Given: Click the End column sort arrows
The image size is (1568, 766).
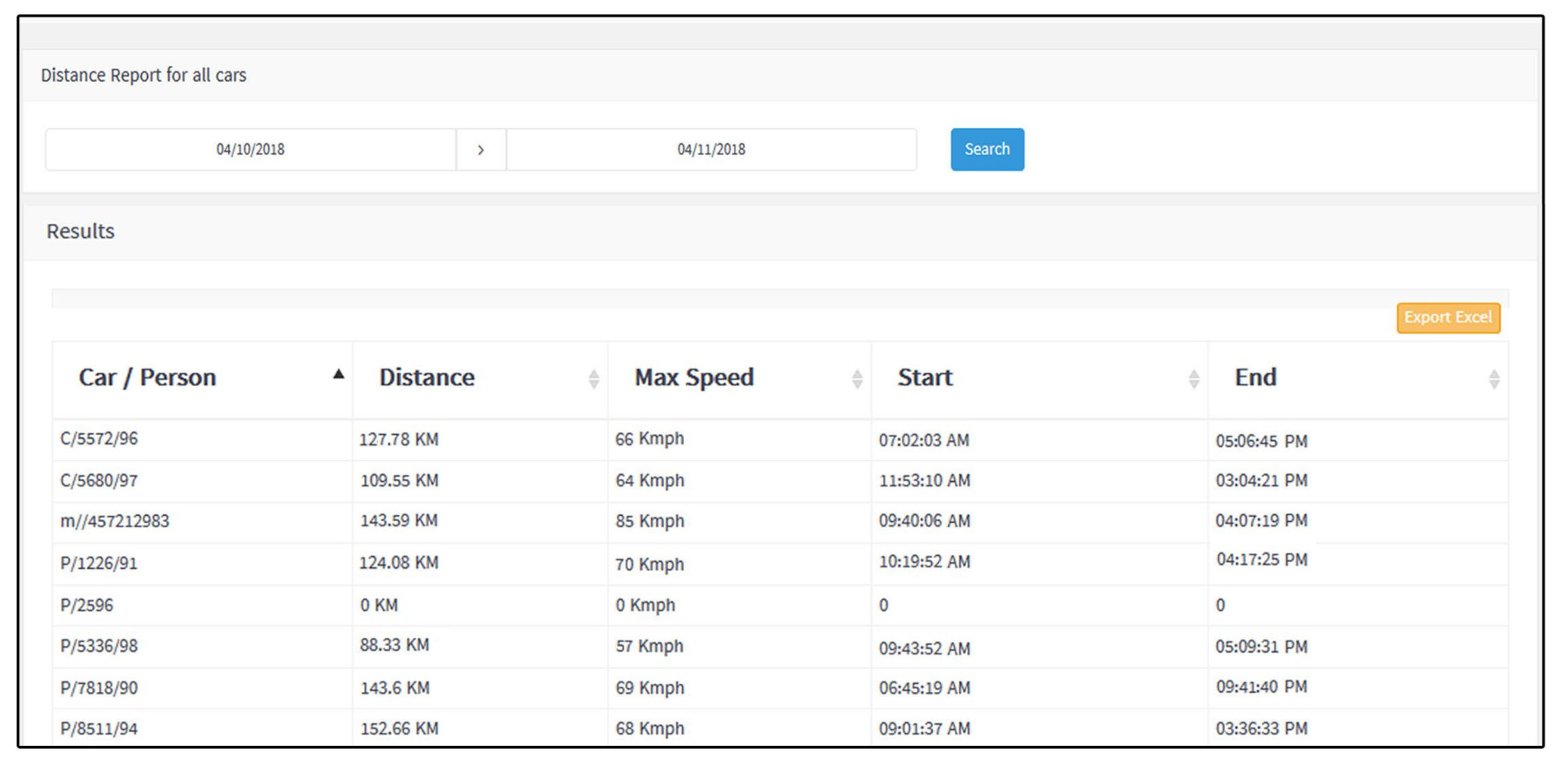Looking at the screenshot, I should 1493,379.
